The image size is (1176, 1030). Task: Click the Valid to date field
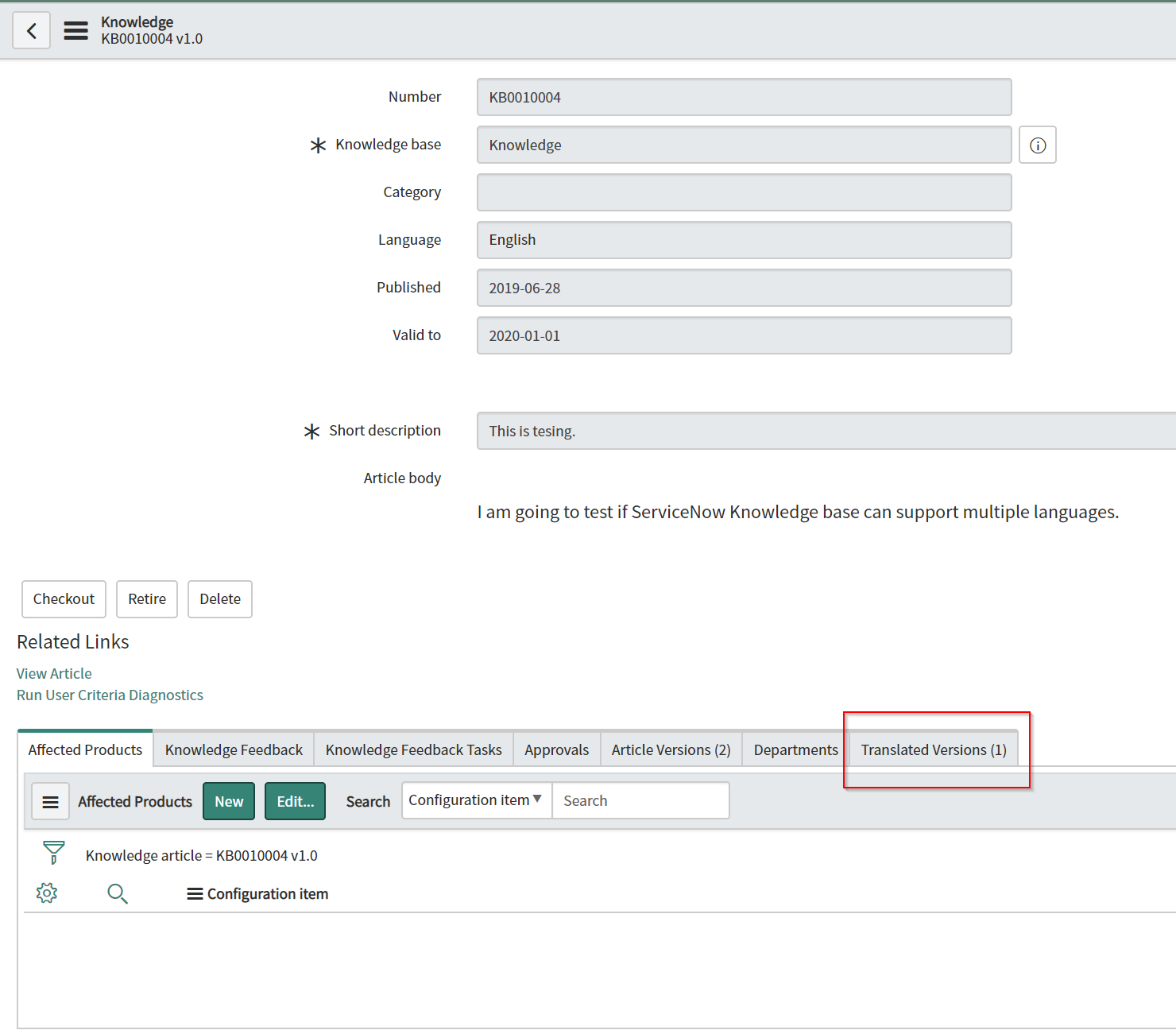(744, 335)
